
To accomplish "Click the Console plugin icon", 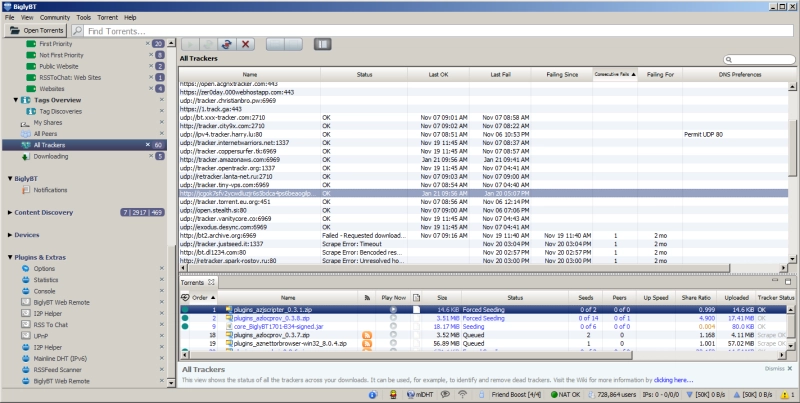I will point(26,291).
